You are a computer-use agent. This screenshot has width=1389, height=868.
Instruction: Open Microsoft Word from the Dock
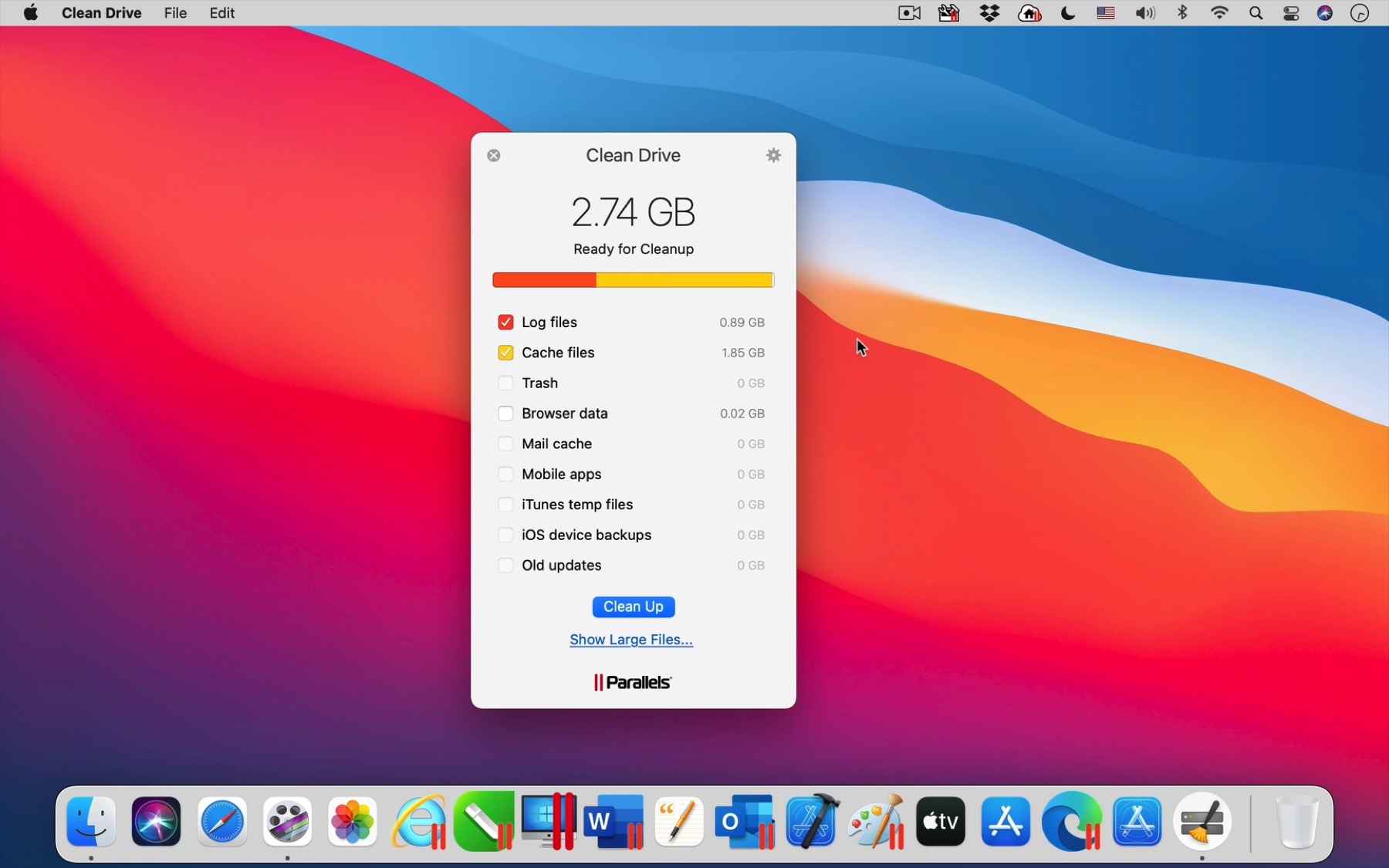[613, 821]
